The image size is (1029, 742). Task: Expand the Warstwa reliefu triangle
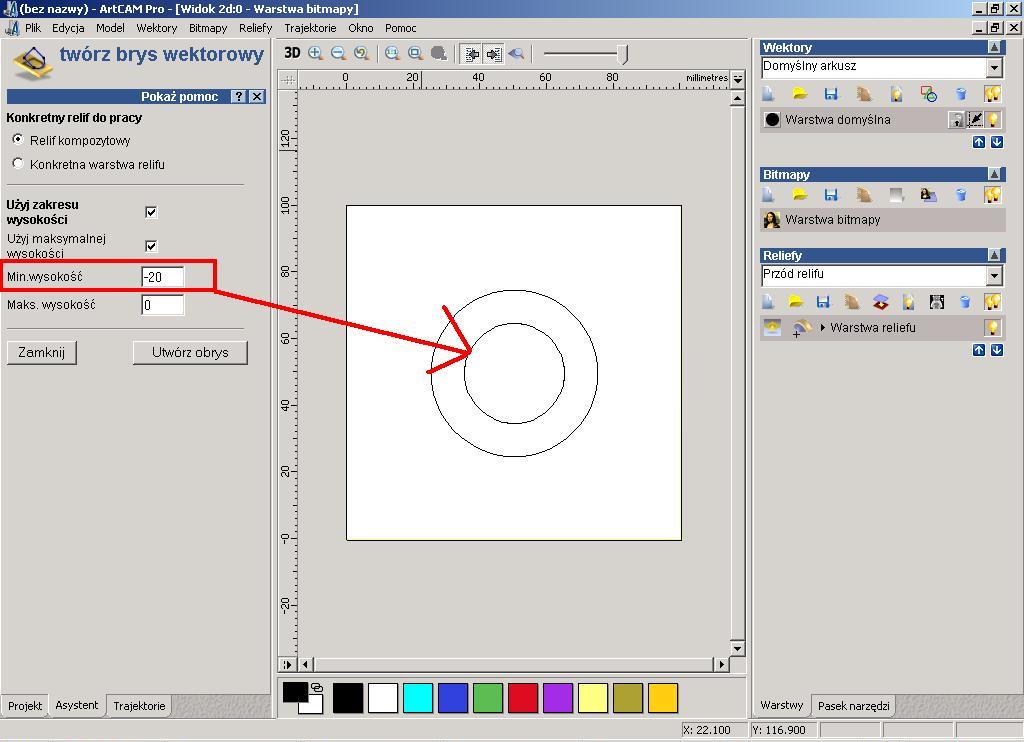click(x=822, y=327)
